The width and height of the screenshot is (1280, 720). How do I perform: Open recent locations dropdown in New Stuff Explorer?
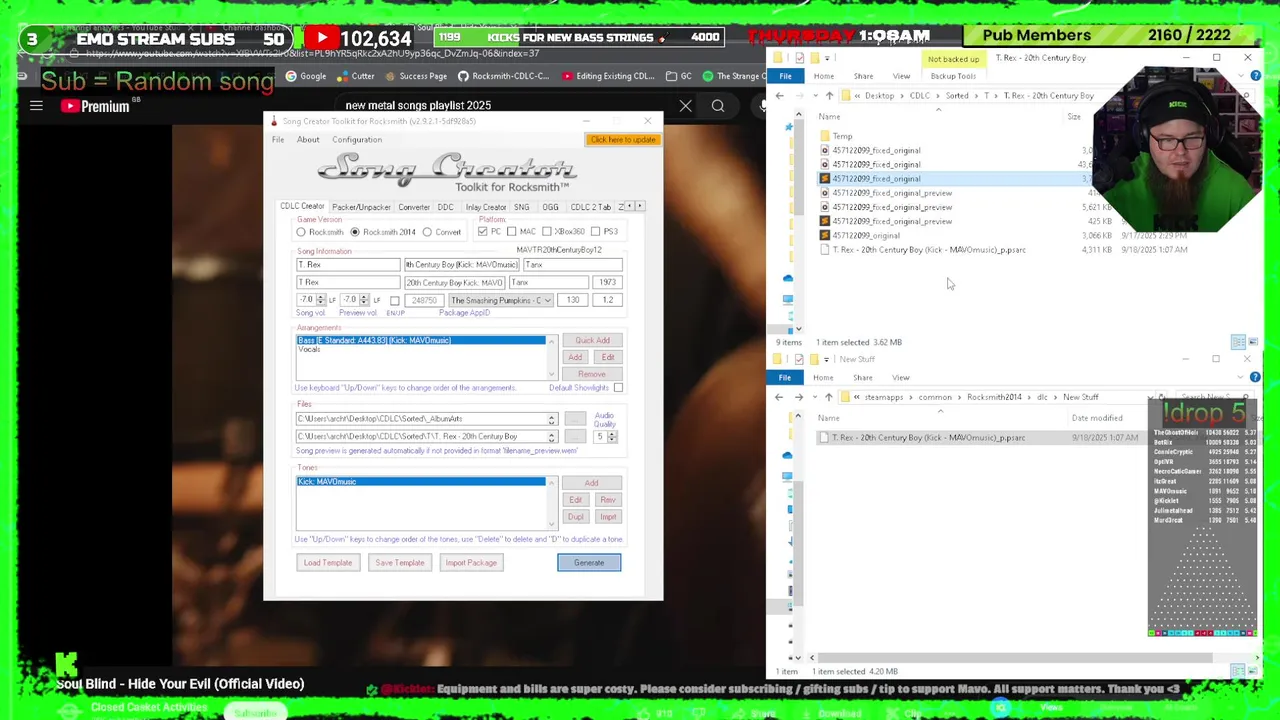(x=814, y=397)
